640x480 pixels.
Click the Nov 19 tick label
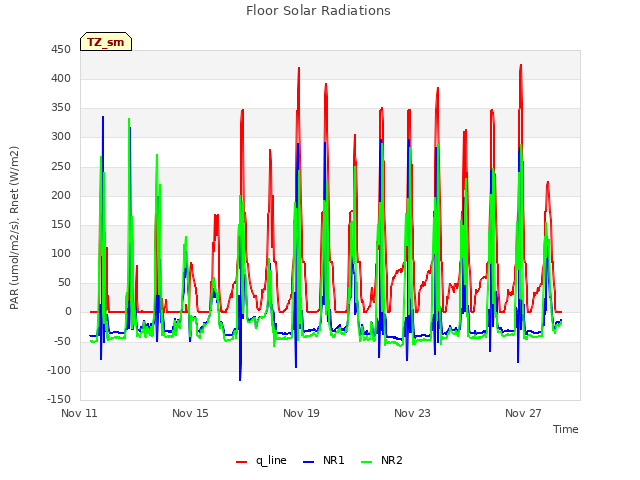pyautogui.click(x=301, y=413)
